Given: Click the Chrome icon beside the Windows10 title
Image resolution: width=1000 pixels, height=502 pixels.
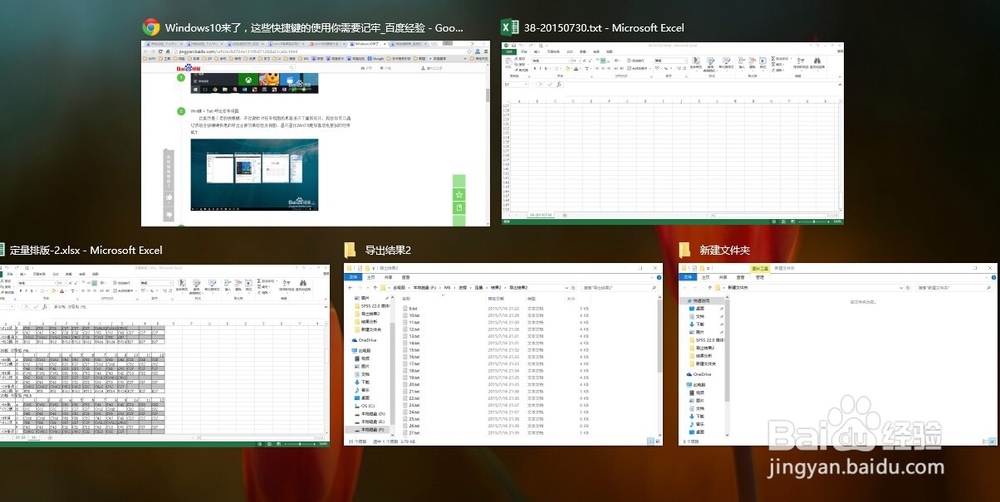Looking at the screenshot, I should click(151, 27).
